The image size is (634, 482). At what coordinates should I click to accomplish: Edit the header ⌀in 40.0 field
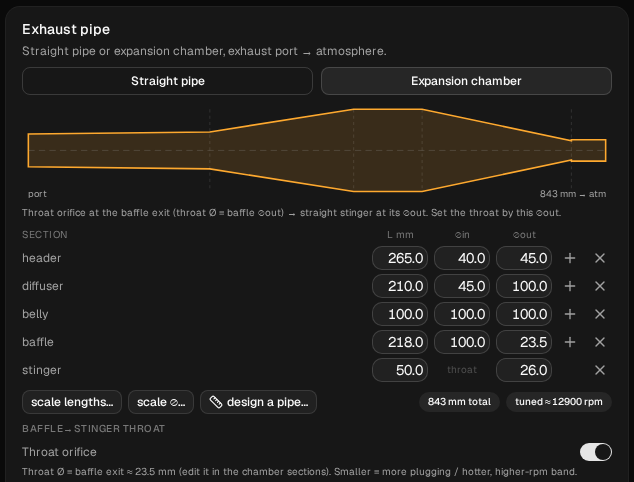coord(462,258)
